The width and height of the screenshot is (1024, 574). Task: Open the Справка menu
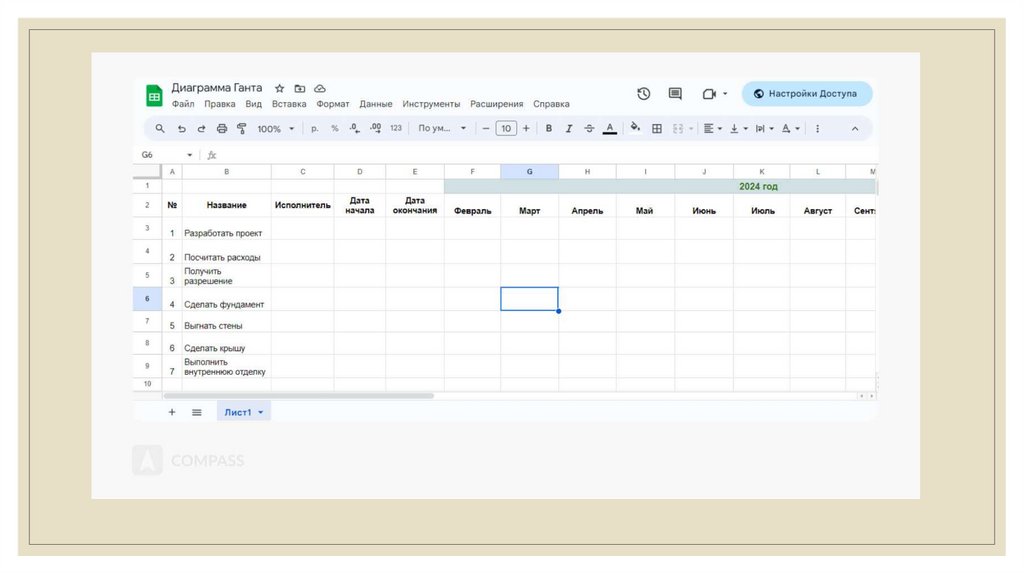pyautogui.click(x=551, y=104)
